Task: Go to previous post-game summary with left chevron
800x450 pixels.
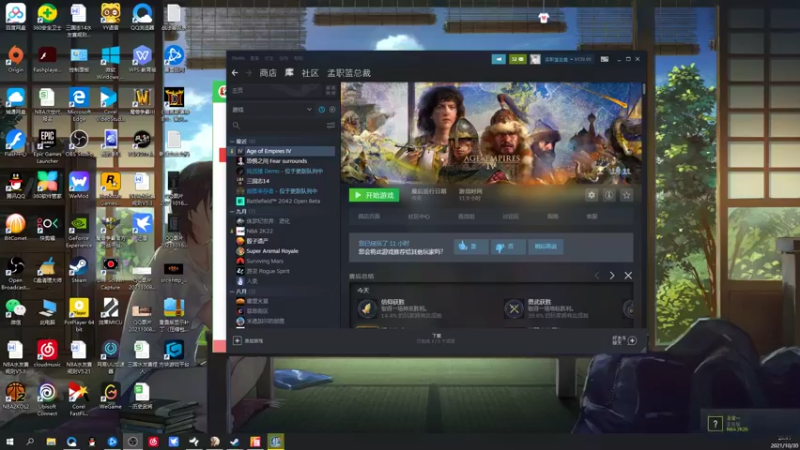Action: (597, 276)
